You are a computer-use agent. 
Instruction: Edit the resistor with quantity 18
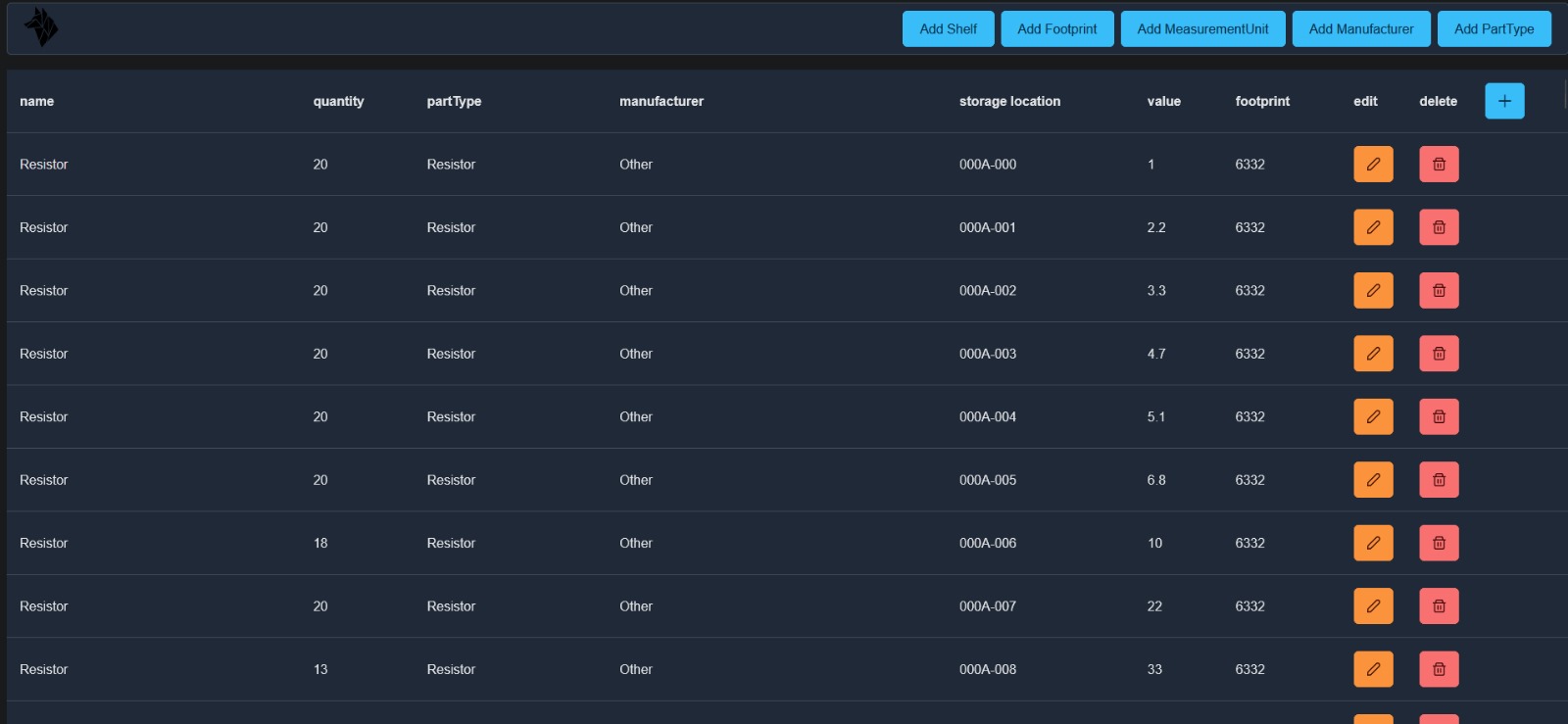(1373, 544)
